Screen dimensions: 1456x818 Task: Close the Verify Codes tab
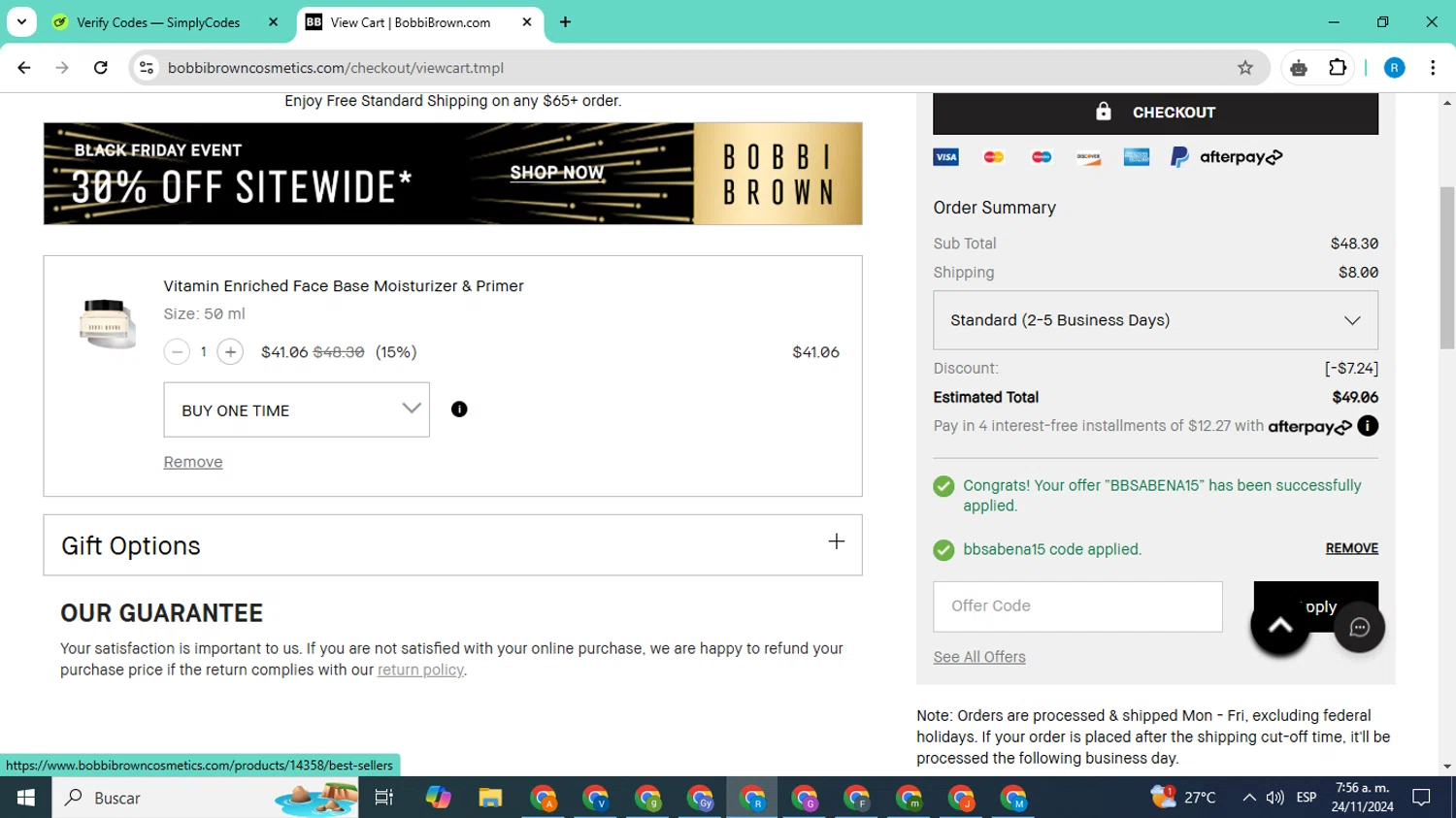pyautogui.click(x=274, y=22)
